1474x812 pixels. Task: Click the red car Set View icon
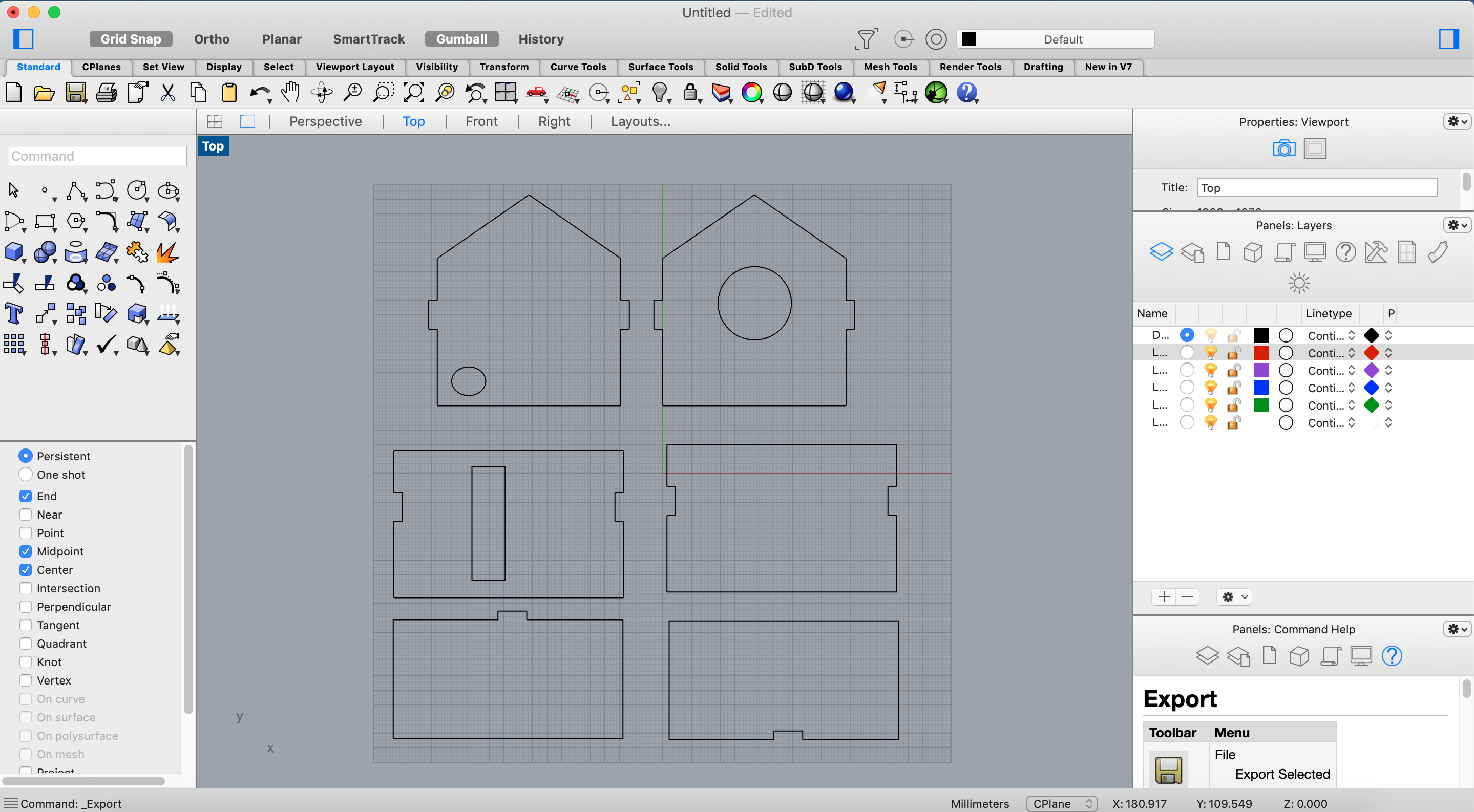536,93
